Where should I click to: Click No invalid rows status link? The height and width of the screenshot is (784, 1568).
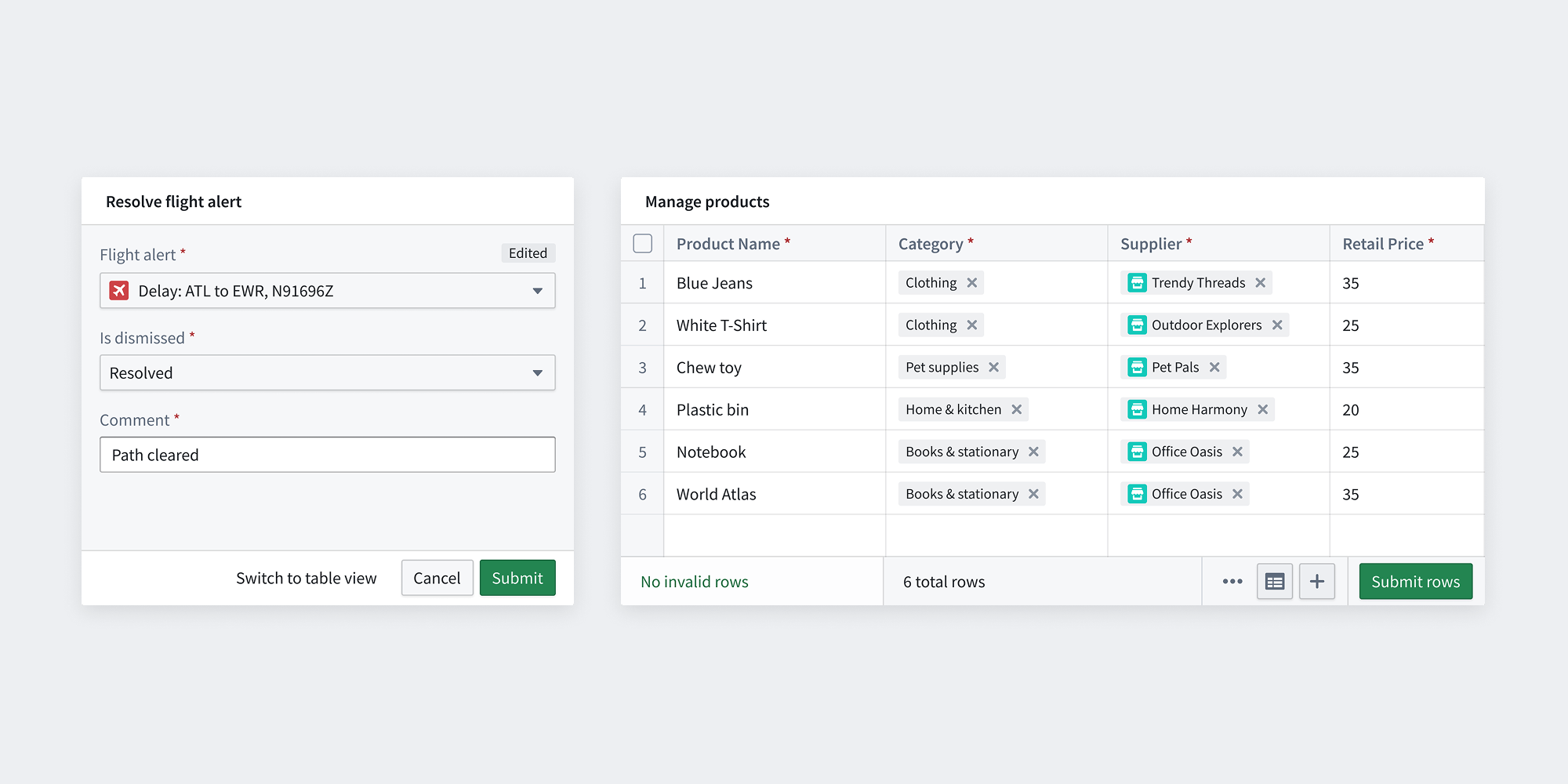coord(694,581)
